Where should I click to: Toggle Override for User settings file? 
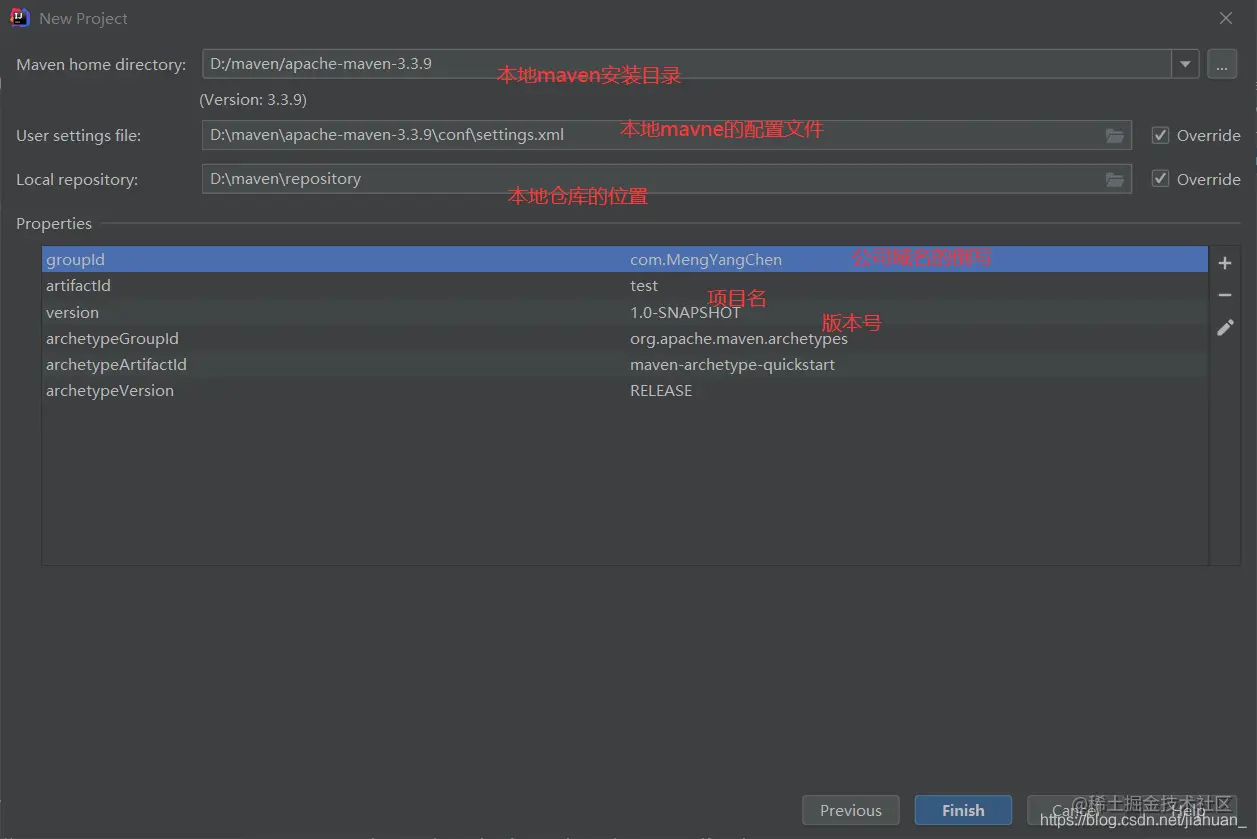pos(1160,135)
